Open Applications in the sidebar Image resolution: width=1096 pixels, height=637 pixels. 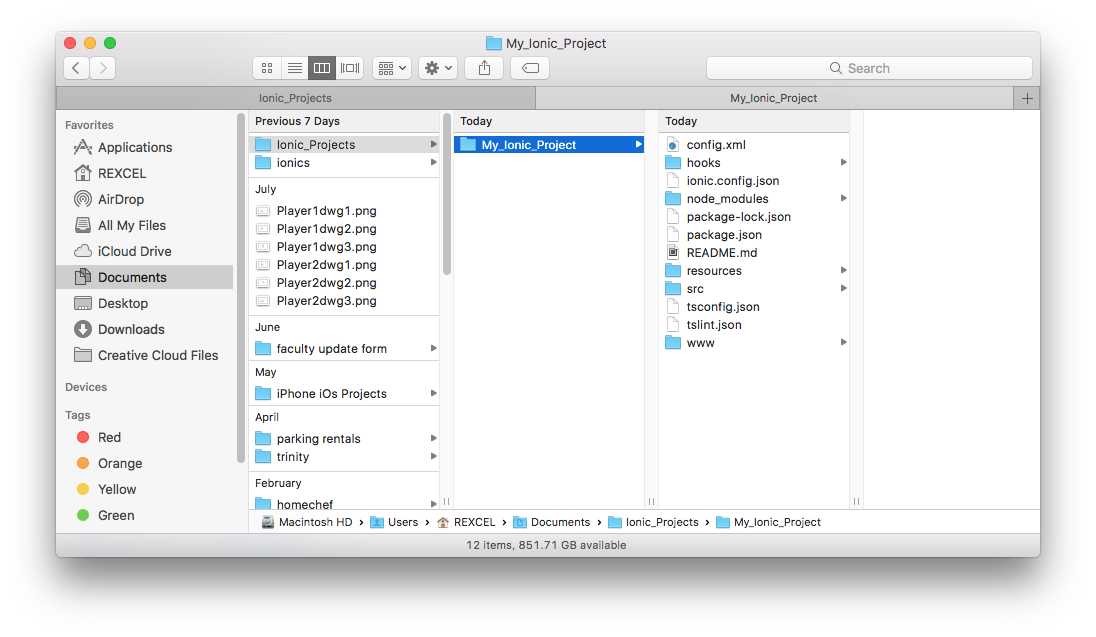point(133,147)
